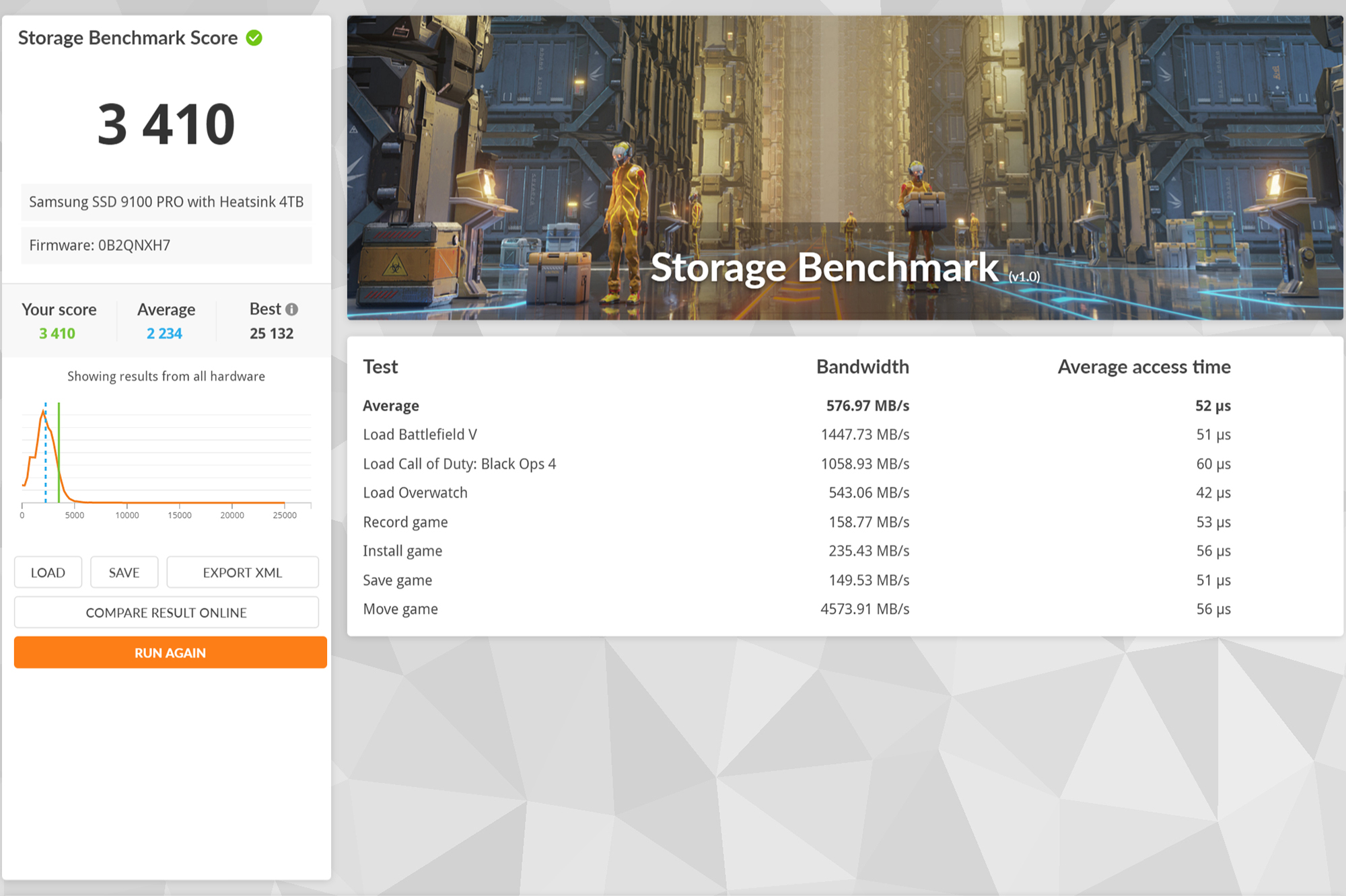Select the Load Battlefield V test row
Viewport: 1346px width, 896px height.
420,435
